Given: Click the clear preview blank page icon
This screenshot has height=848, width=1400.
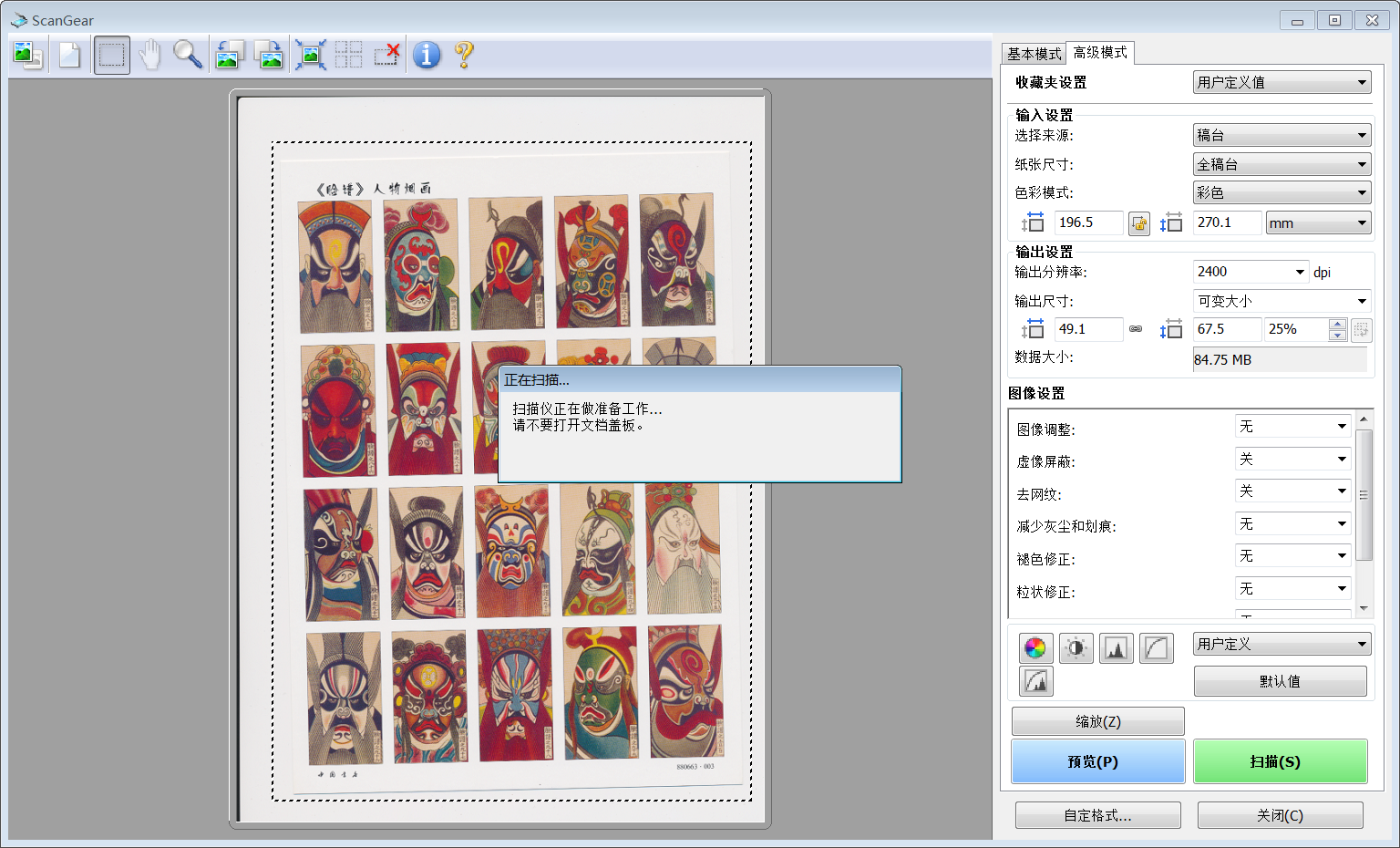Looking at the screenshot, I should 69,56.
